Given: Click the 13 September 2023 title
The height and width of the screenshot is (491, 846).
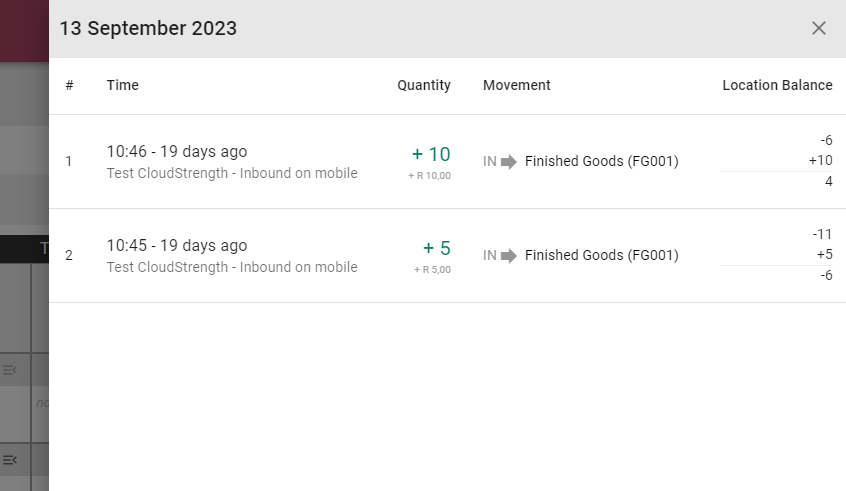Looking at the screenshot, I should 148,29.
